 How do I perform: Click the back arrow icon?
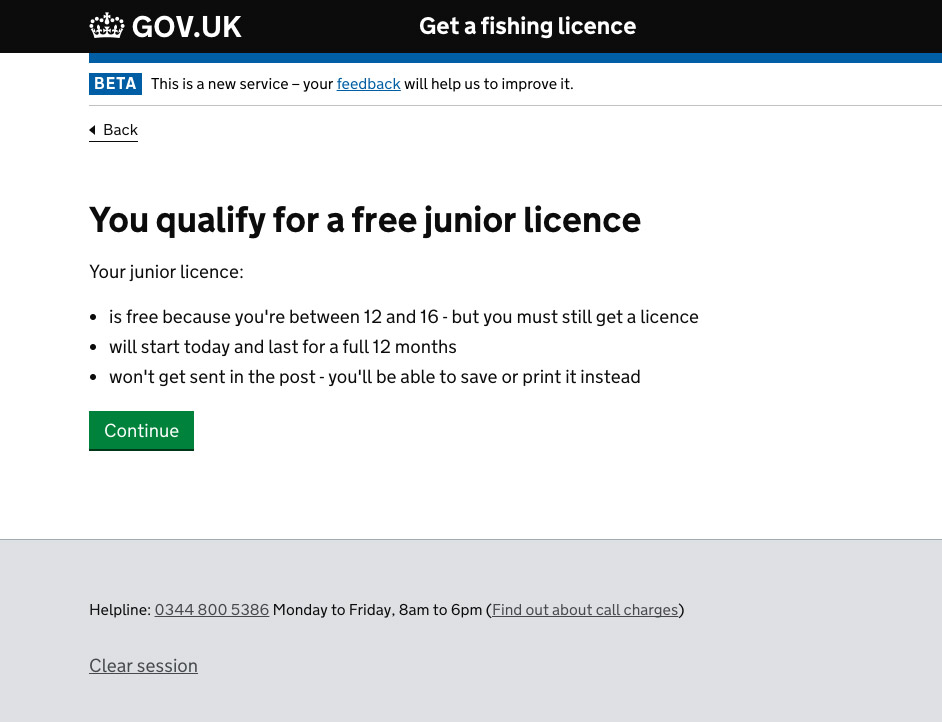pos(93,130)
